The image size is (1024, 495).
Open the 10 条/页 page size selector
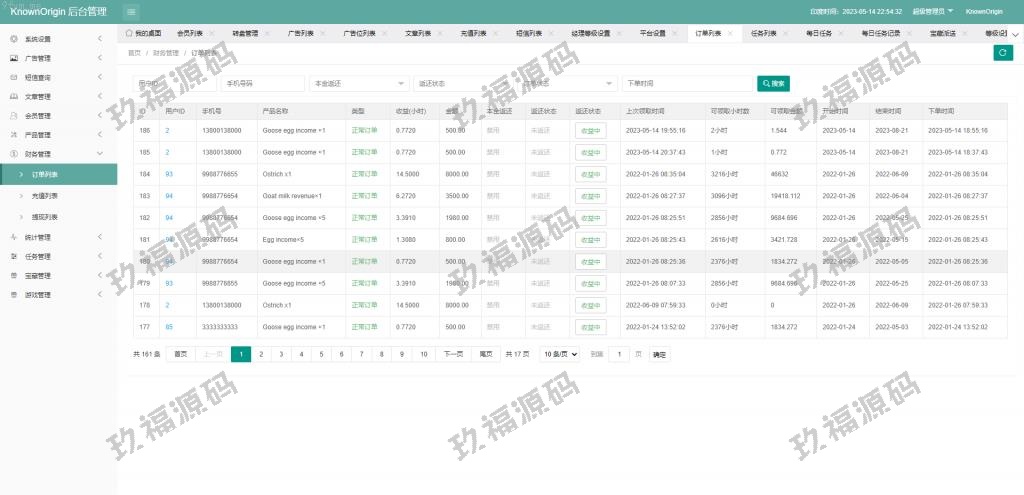tap(559, 354)
